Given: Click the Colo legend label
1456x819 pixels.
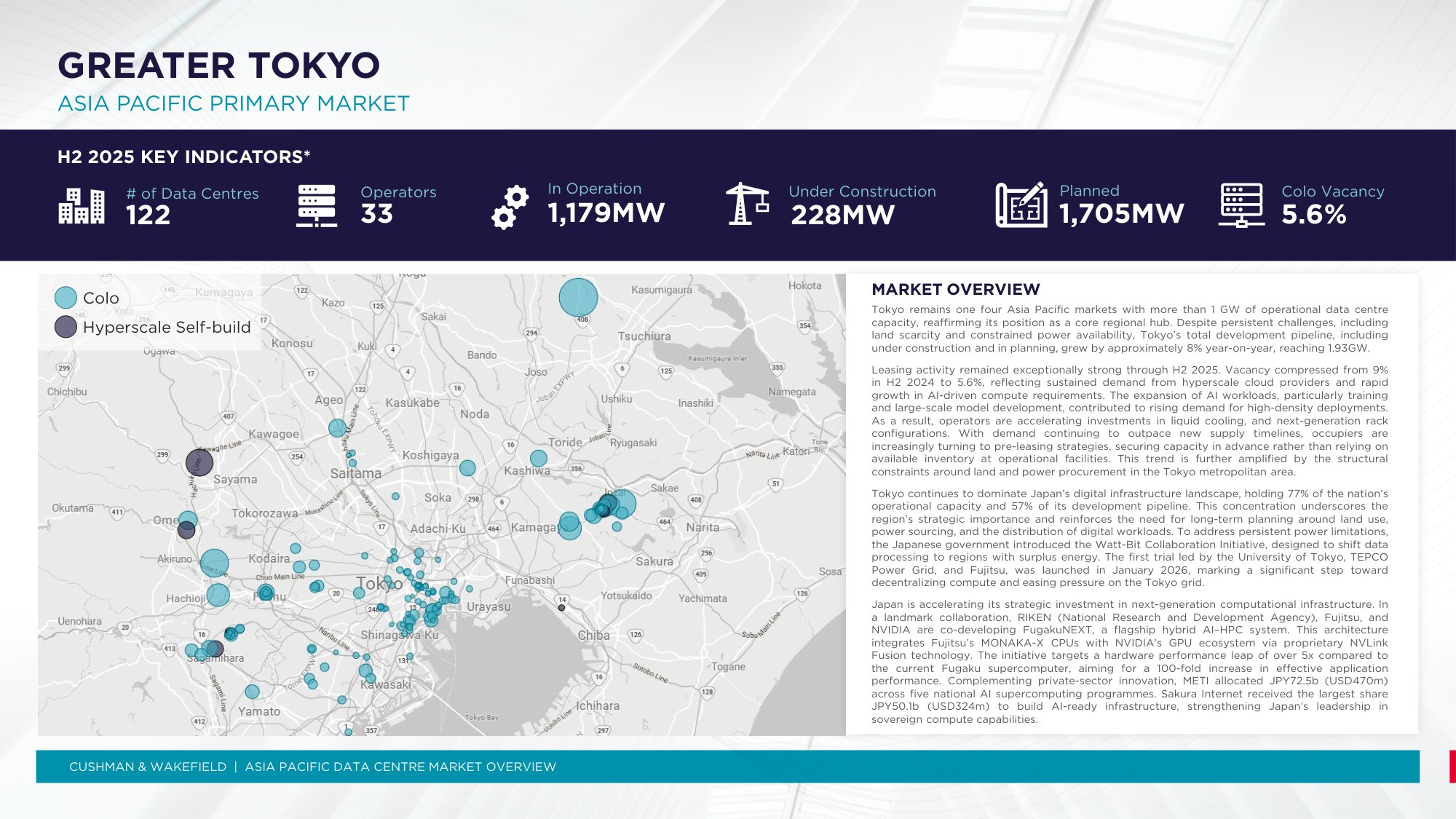Looking at the screenshot, I should pos(101,298).
